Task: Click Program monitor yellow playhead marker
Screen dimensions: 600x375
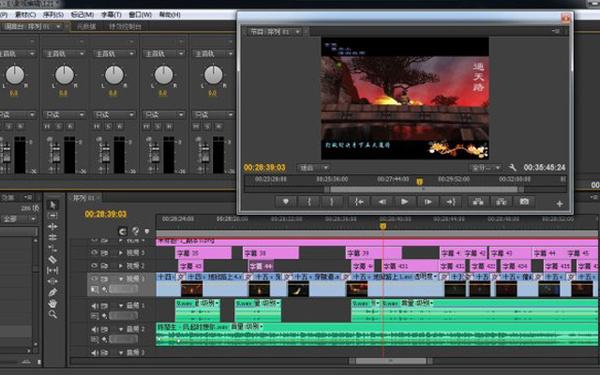Action: pyautogui.click(x=420, y=181)
